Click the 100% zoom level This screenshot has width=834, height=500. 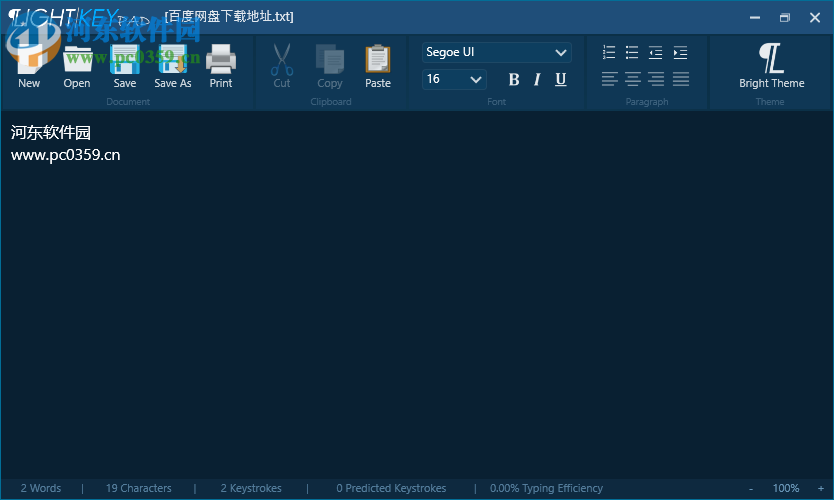[786, 488]
